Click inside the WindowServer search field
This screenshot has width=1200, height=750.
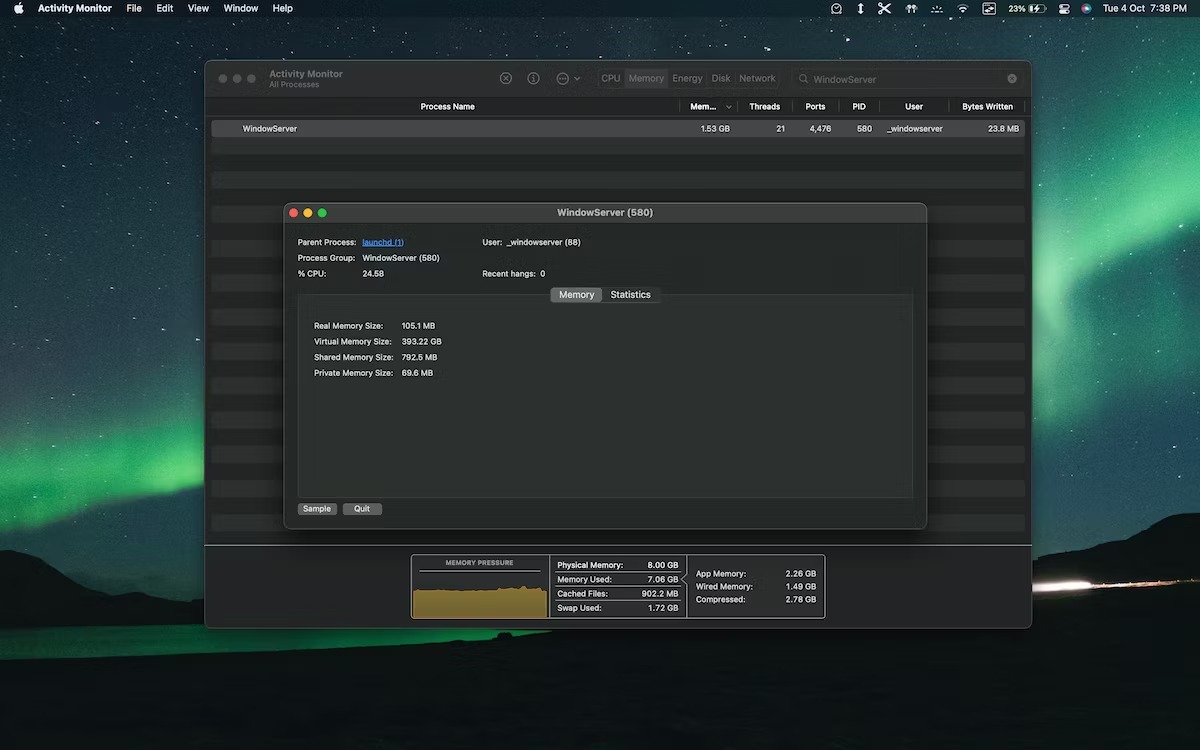[906, 79]
